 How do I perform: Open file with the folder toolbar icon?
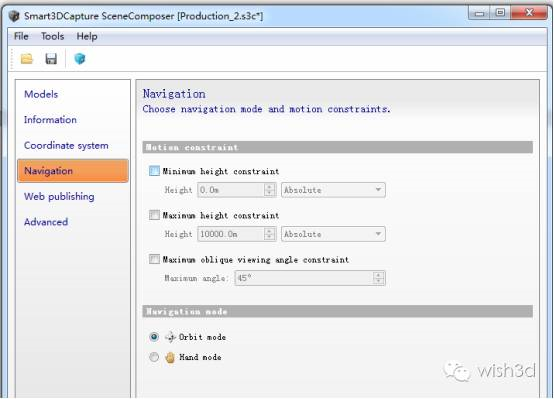pyautogui.click(x=26, y=59)
